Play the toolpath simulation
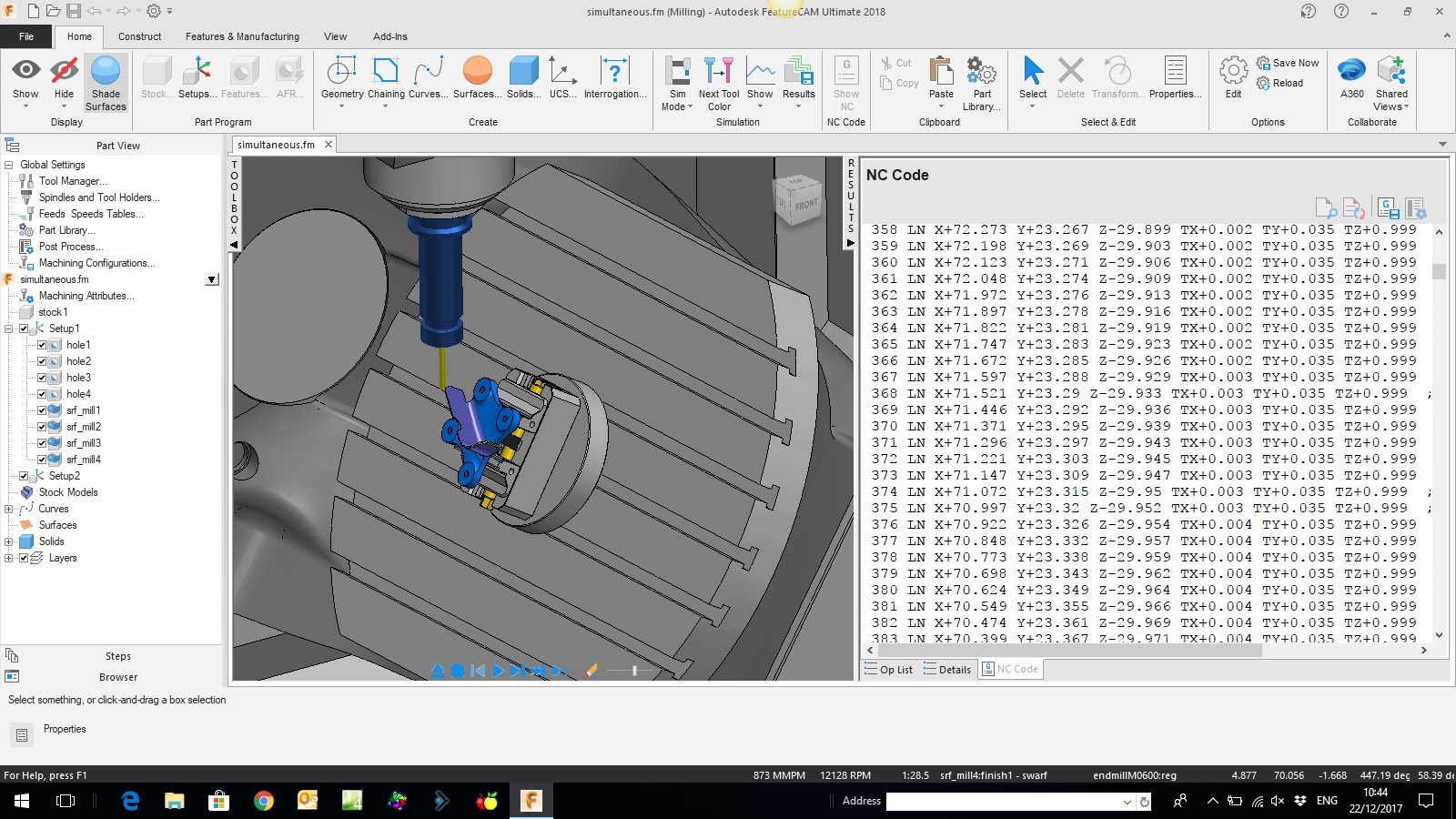 point(498,671)
